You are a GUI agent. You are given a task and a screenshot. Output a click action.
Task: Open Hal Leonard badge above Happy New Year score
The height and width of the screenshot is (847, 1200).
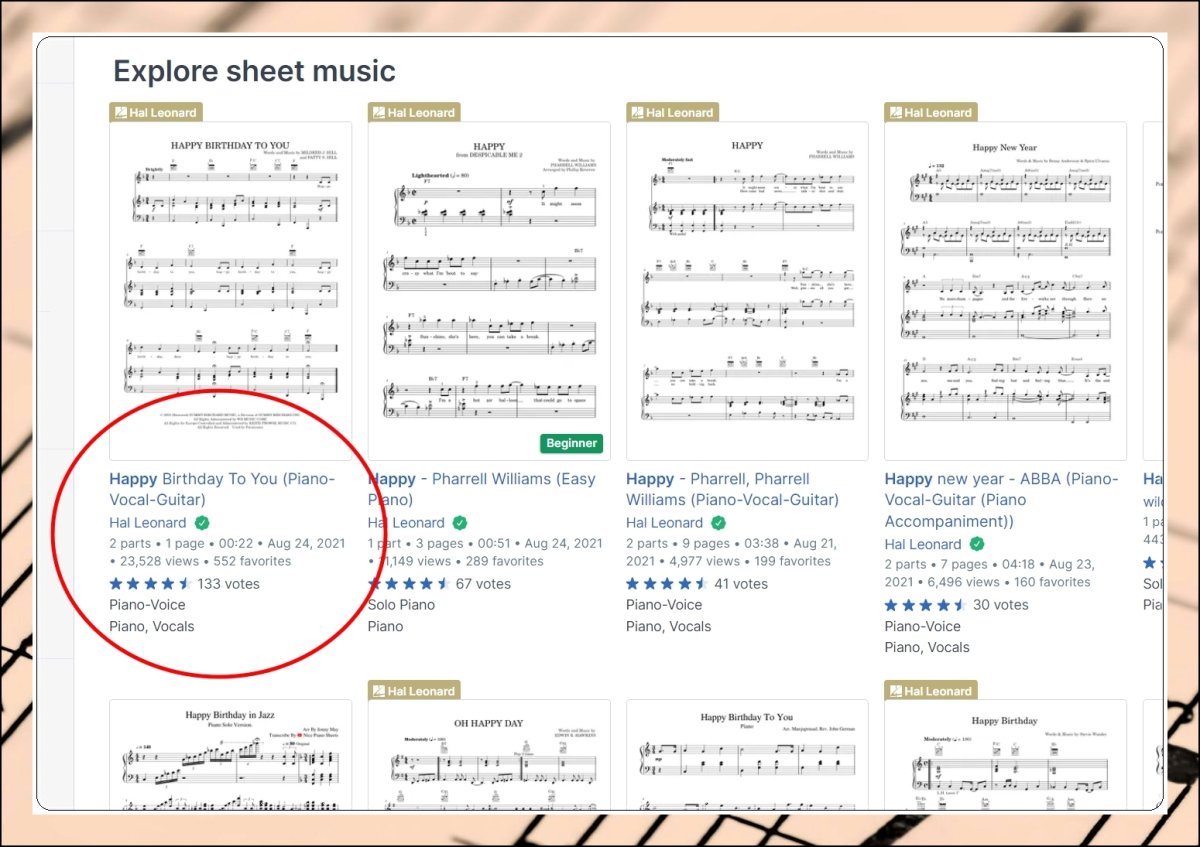[x=931, y=112]
